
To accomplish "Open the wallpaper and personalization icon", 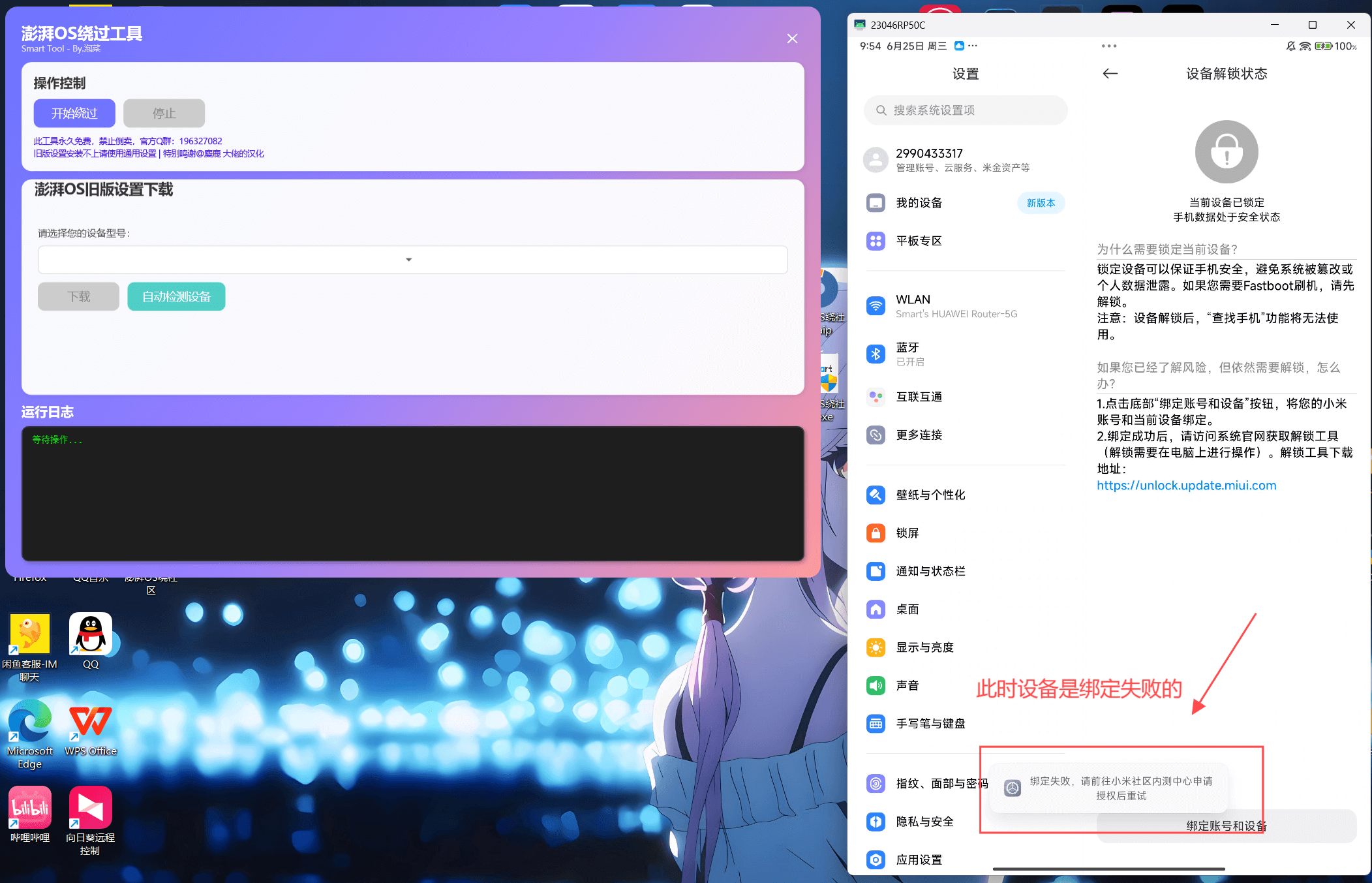I will coord(876,495).
